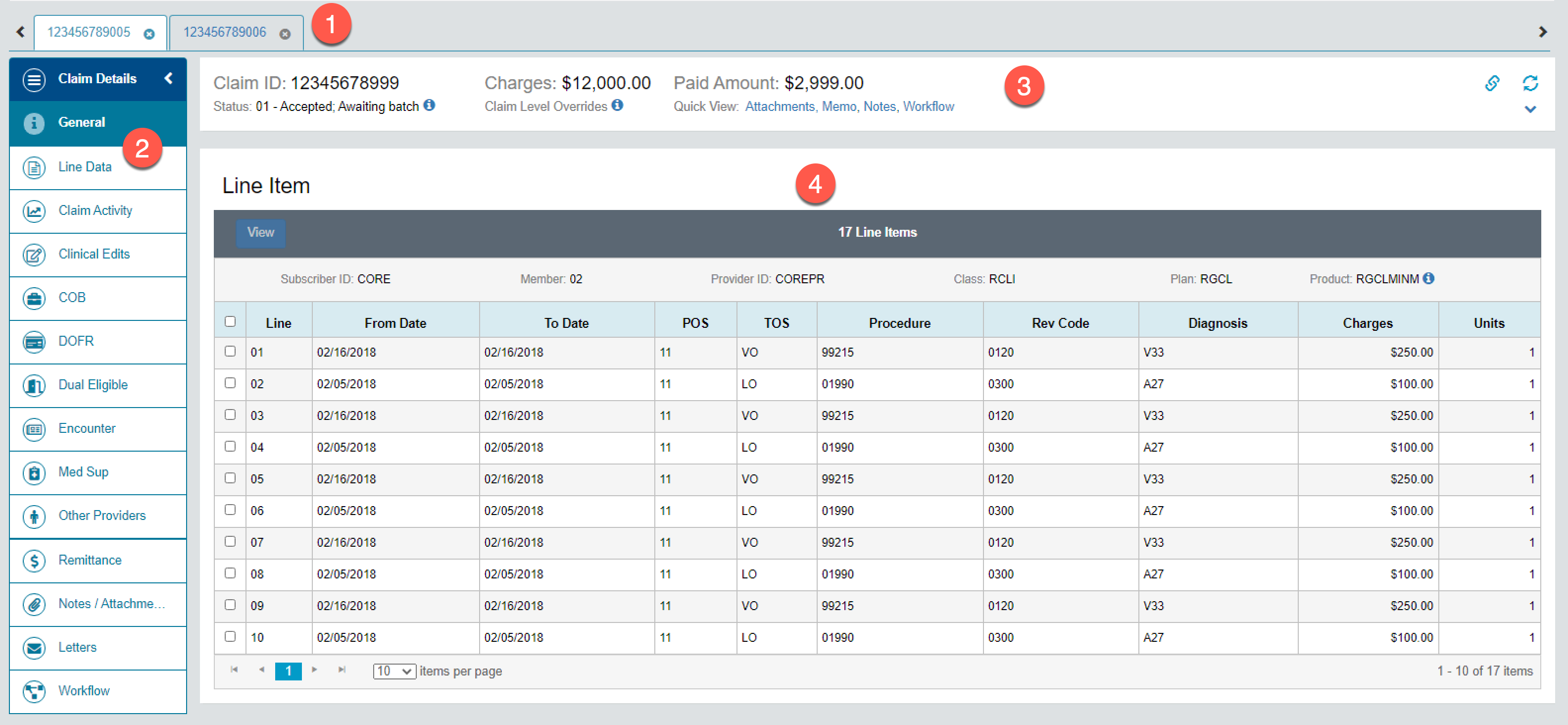The image size is (1568, 725).
Task: Expand the claim header with down chevron
Action: click(x=1530, y=109)
